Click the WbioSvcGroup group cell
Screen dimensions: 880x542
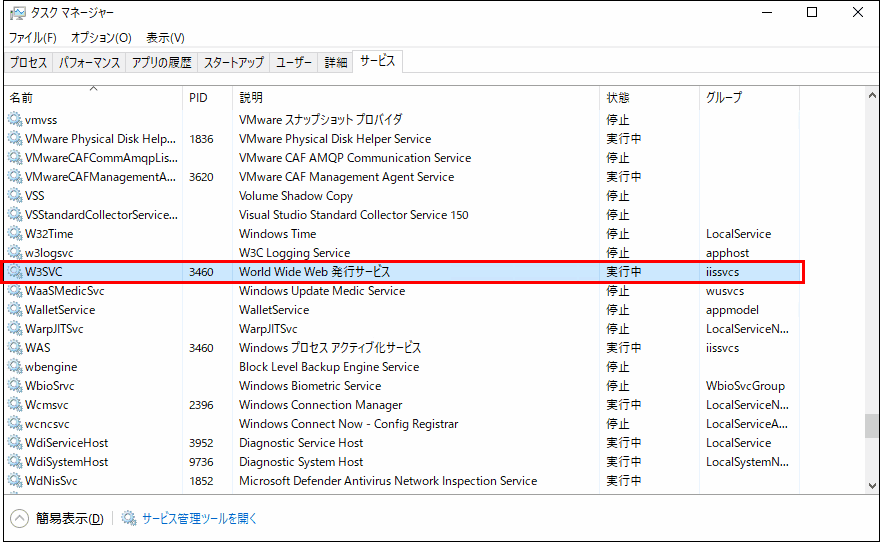745,386
